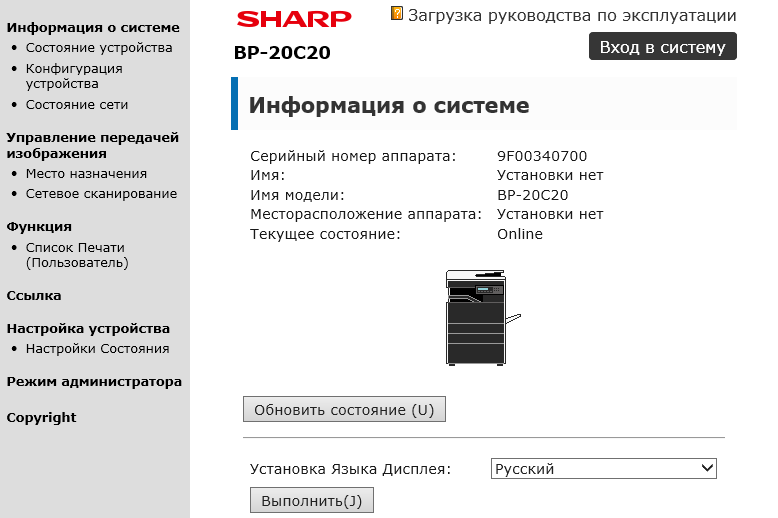778x518 pixels.
Task: Open the Информация о системе sidebar section
Action: tap(93, 27)
